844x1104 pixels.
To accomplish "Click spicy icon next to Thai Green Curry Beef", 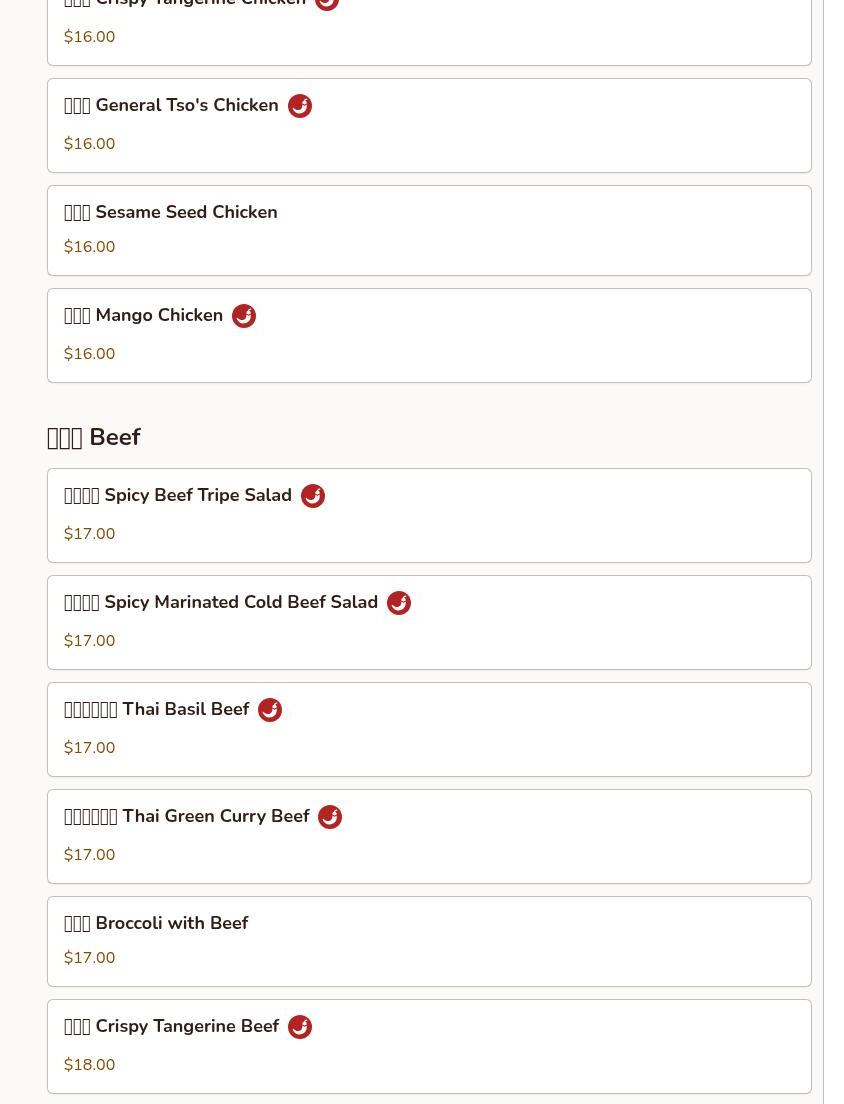I will click(330, 817).
